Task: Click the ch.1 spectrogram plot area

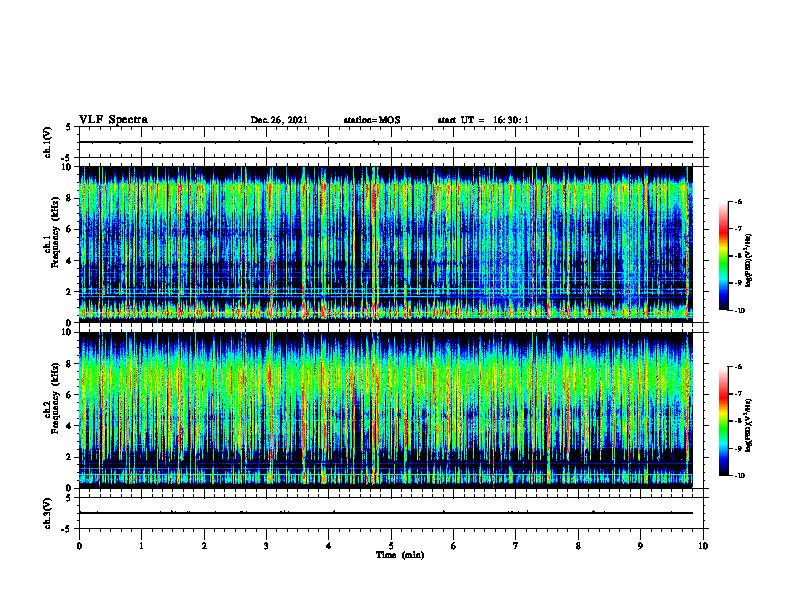Action: [x=386, y=244]
